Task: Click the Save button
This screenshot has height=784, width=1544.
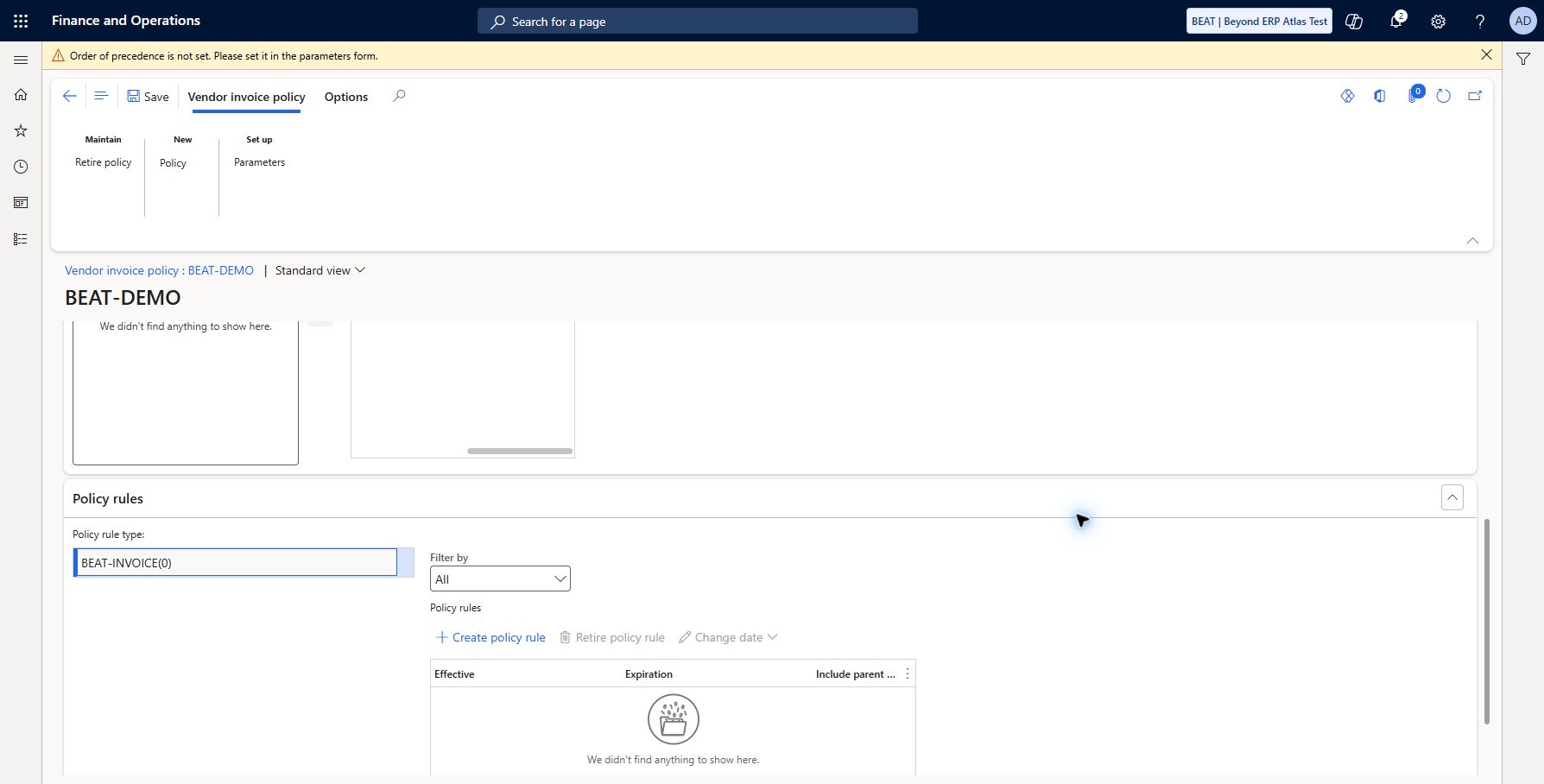Action: point(148,96)
